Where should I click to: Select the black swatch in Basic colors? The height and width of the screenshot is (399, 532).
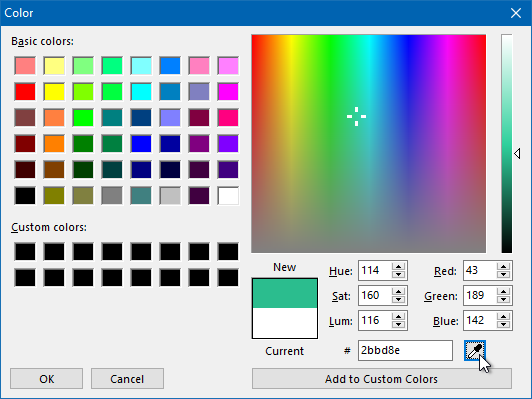[x=25, y=196]
